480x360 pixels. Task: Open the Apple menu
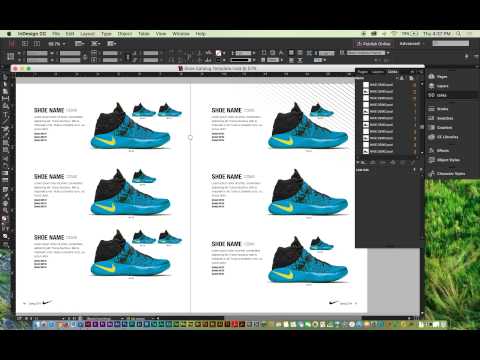(9, 34)
